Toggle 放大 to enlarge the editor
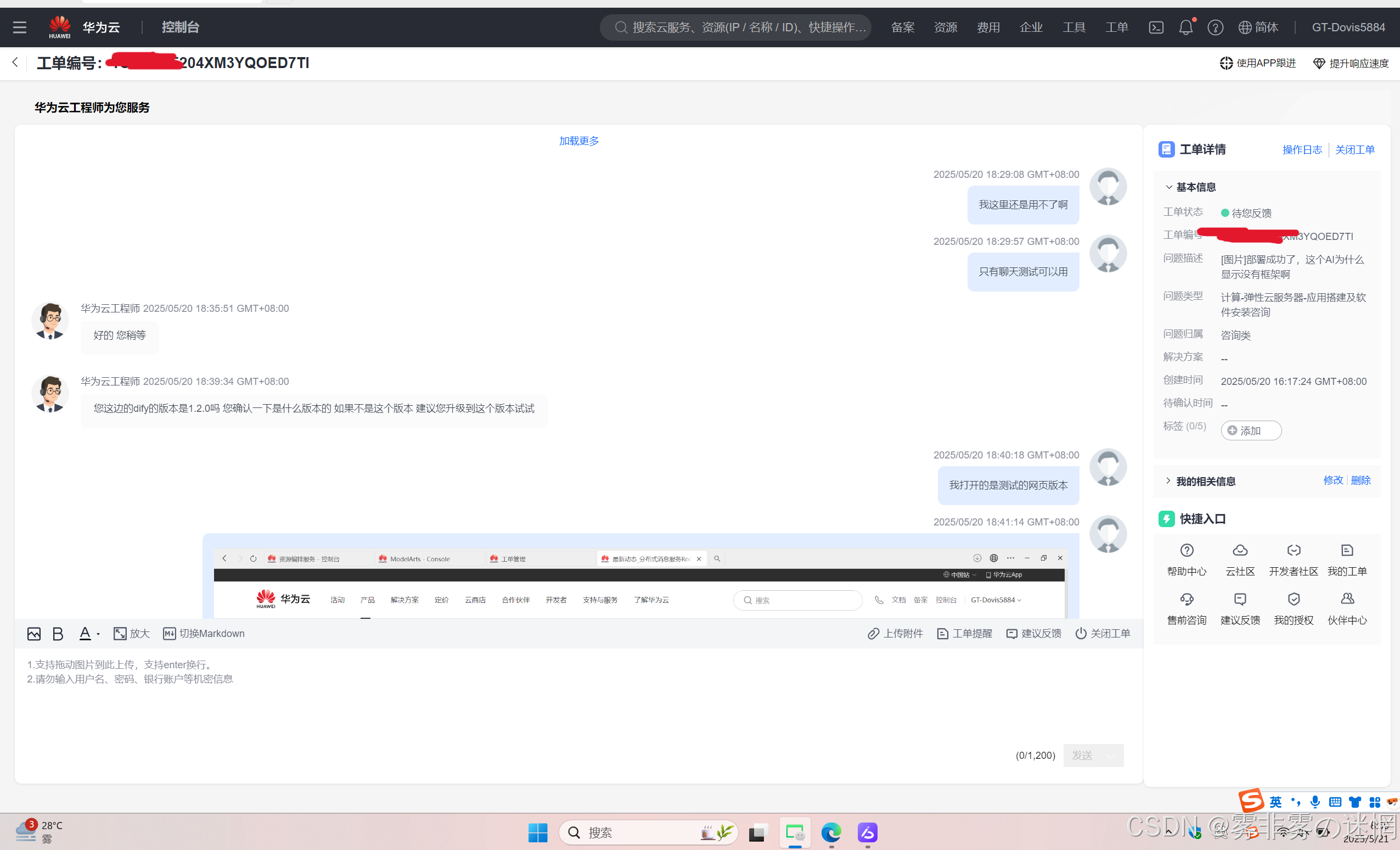This screenshot has height=850, width=1400. 131,633
